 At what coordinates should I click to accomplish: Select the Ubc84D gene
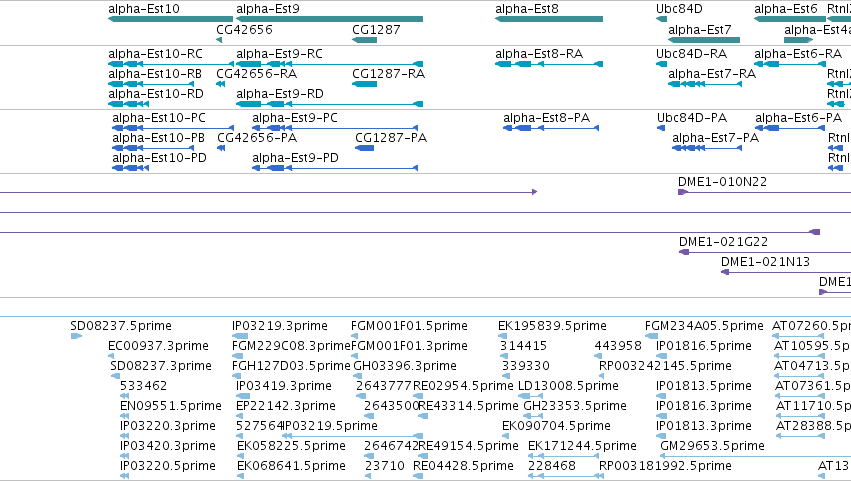[x=661, y=19]
